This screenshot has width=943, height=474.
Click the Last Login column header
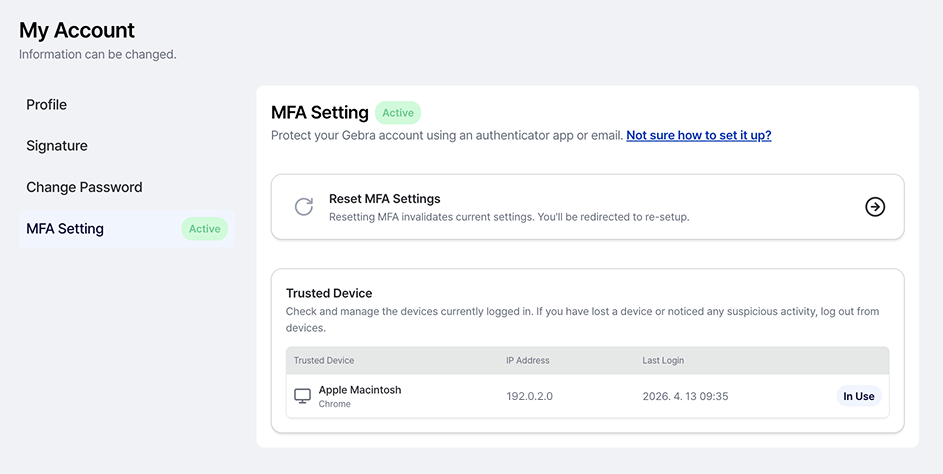(663, 360)
